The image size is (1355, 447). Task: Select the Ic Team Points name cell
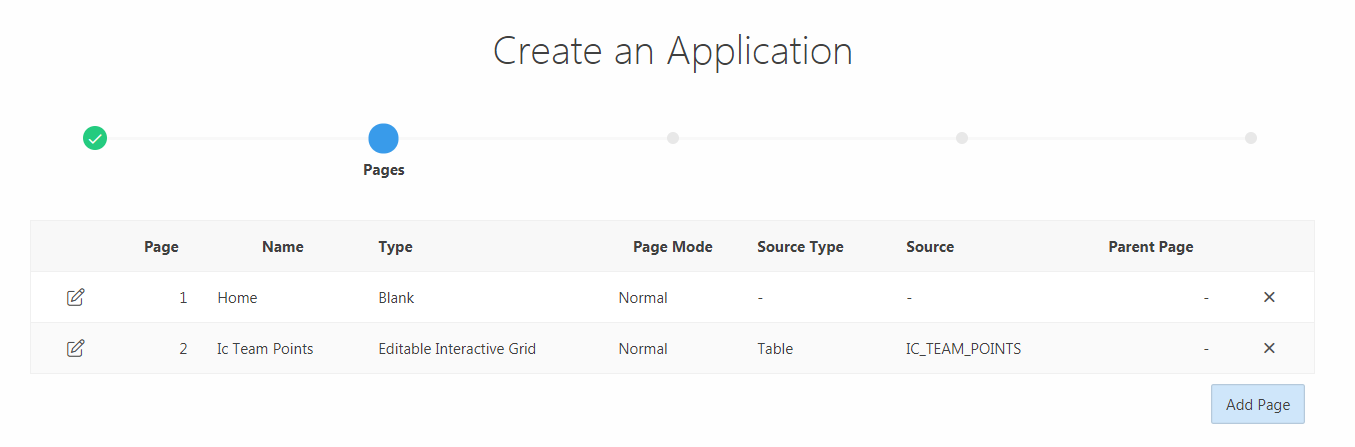265,348
